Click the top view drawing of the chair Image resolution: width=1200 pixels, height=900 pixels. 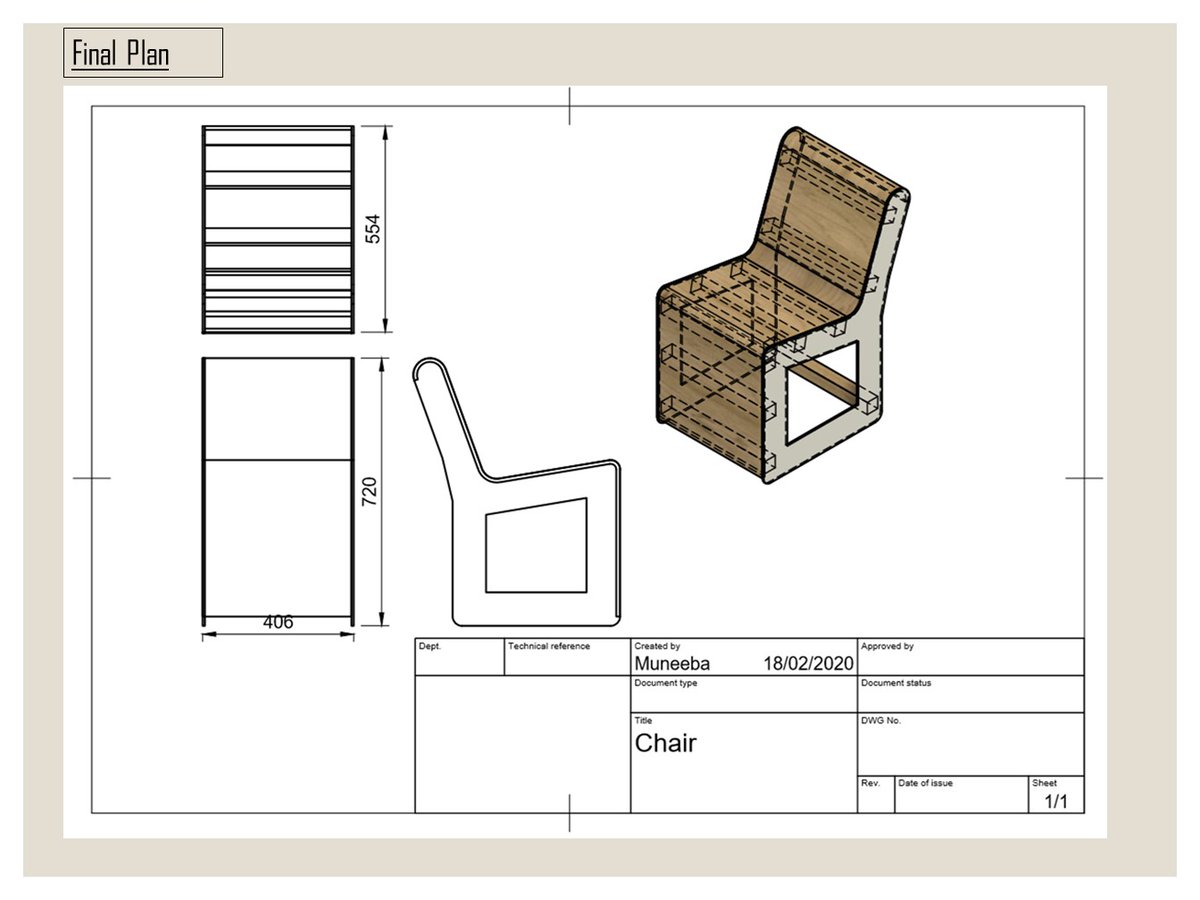tap(278, 229)
